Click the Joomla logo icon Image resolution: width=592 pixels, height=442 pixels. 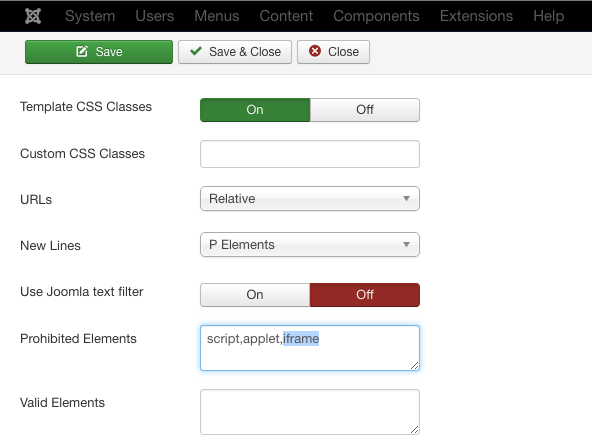click(x=33, y=16)
